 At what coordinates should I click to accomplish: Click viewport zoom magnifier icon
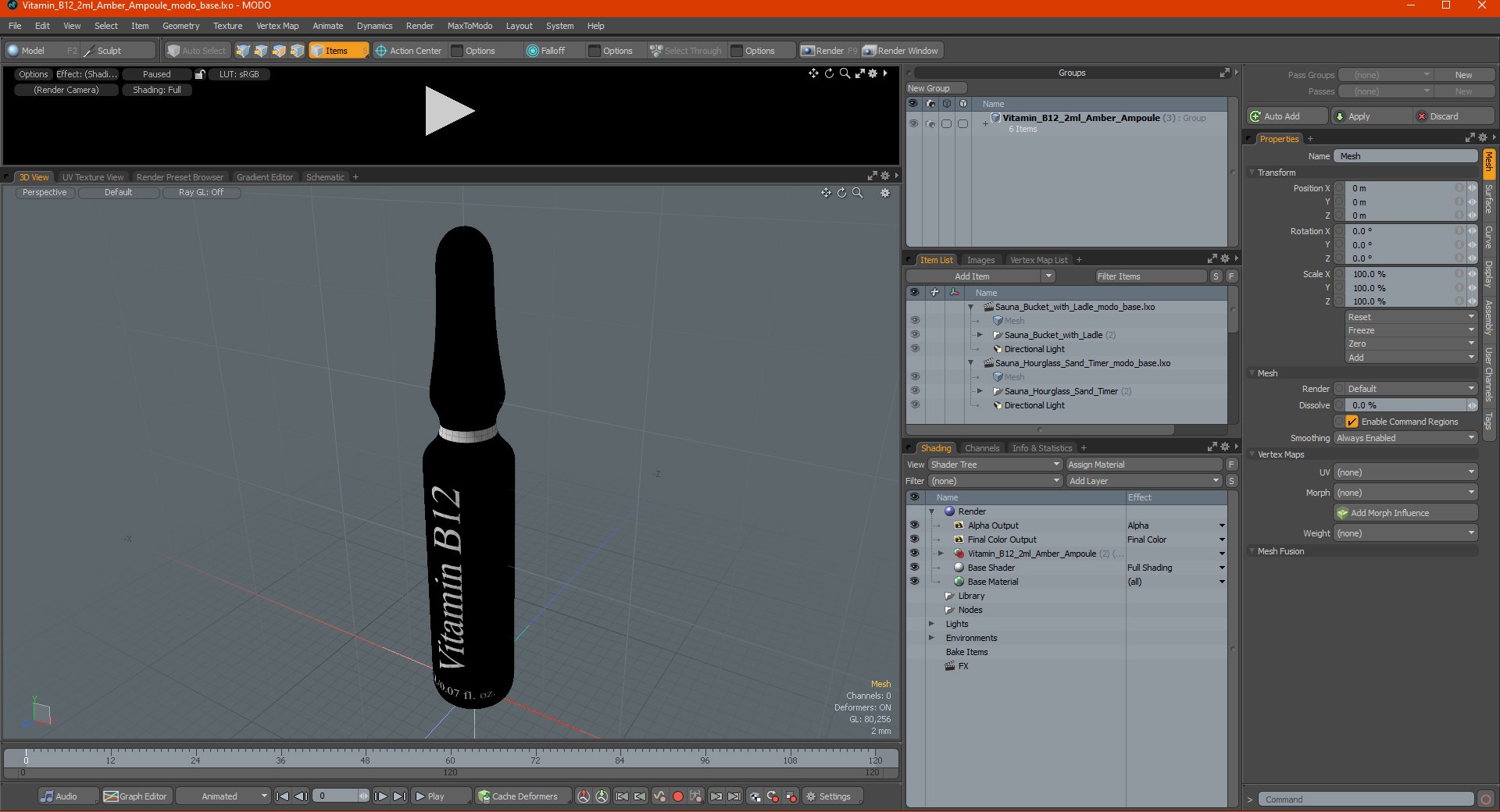pyautogui.click(x=858, y=193)
